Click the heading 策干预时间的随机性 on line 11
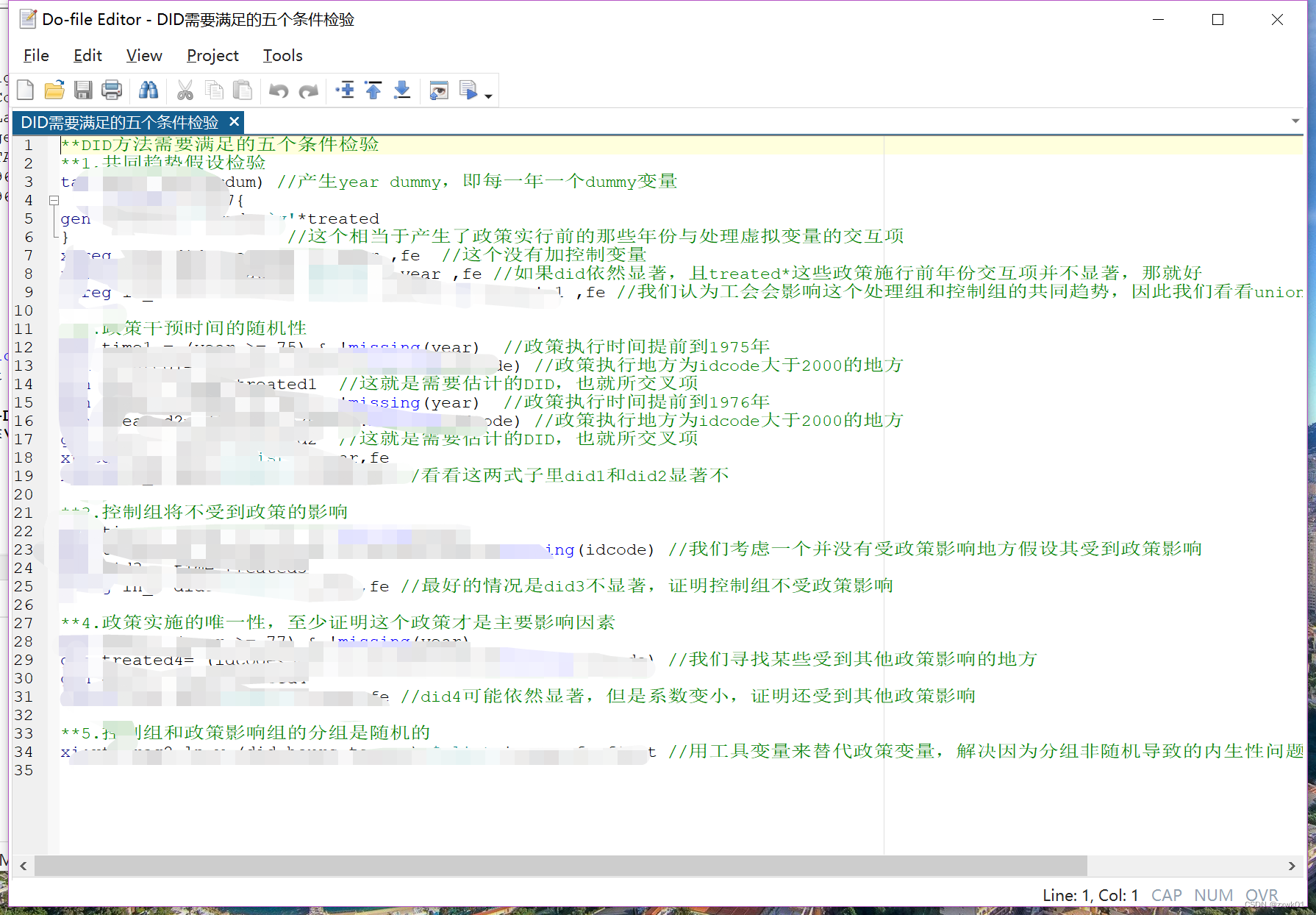The width and height of the screenshot is (1316, 915). point(205,328)
